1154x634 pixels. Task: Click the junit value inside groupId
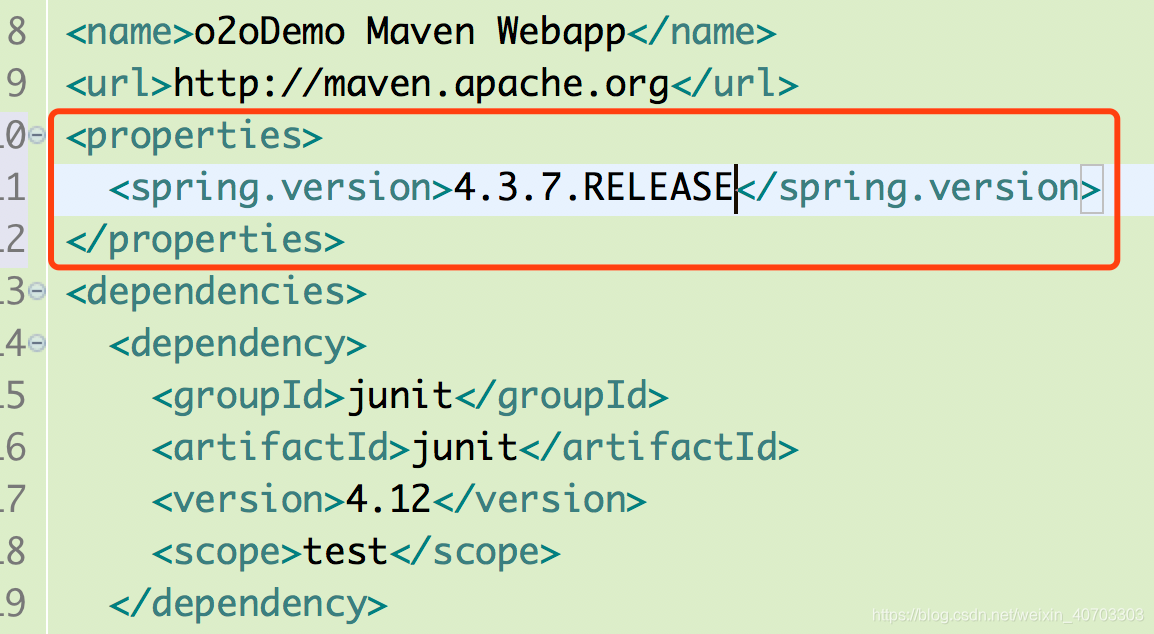click(400, 396)
